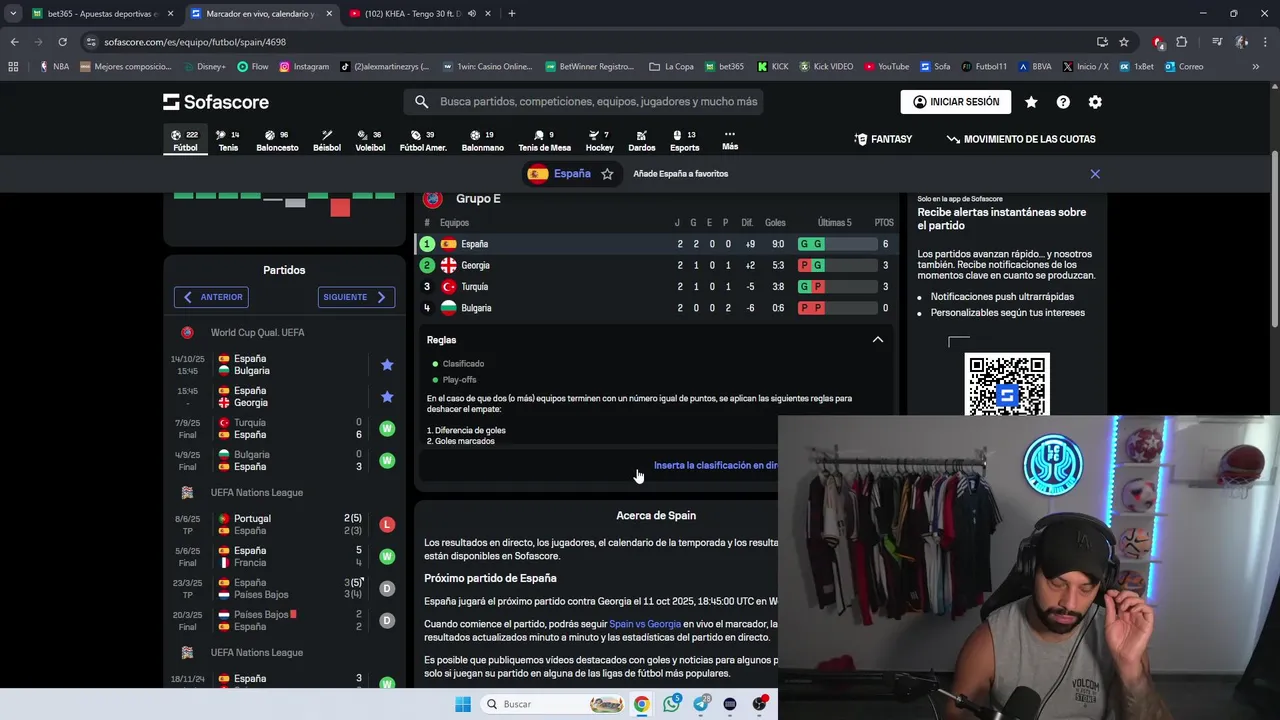Image resolution: width=1280 pixels, height=720 pixels.
Task: Open the Fútbol sport category
Action: 185,140
